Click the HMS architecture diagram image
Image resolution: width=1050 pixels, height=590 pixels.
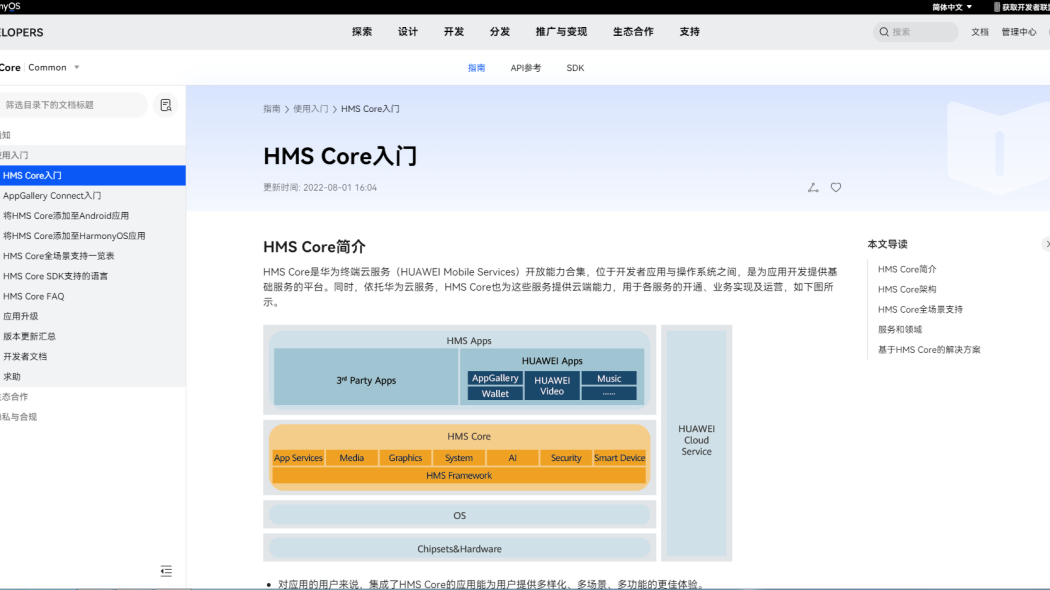point(498,443)
